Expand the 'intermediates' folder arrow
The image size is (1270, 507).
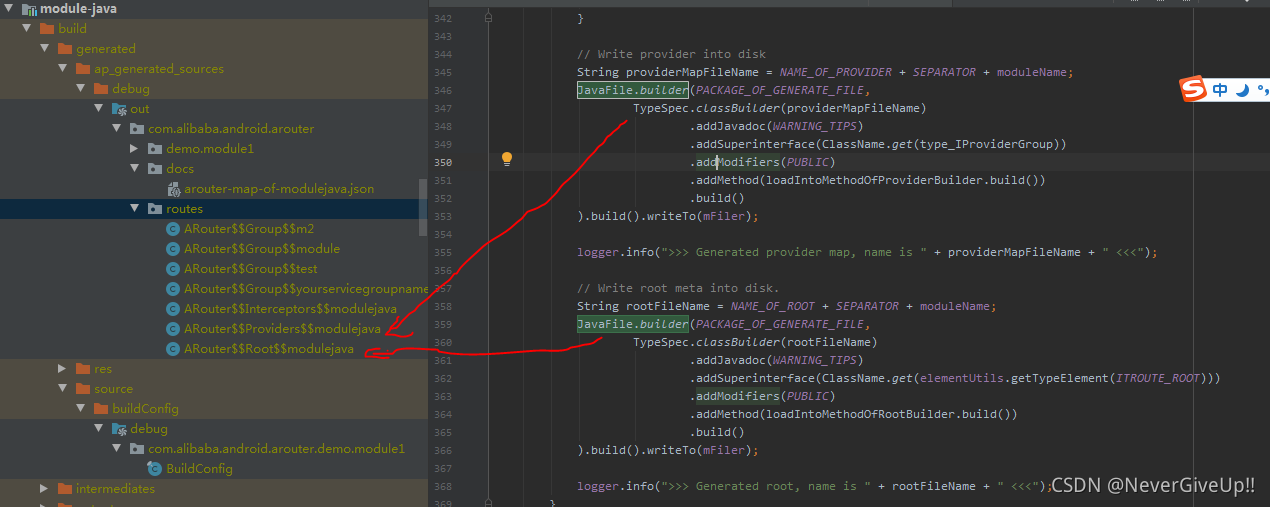[x=44, y=489]
